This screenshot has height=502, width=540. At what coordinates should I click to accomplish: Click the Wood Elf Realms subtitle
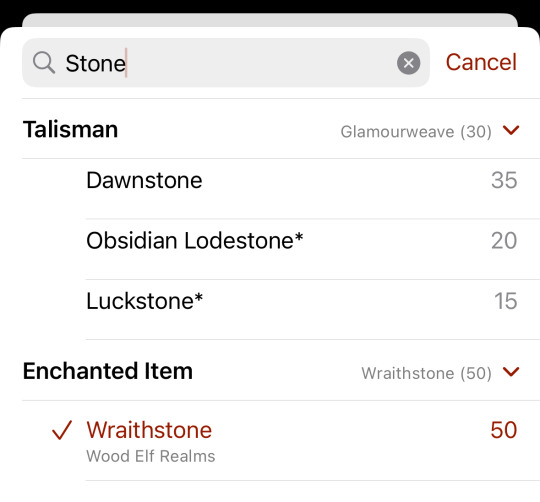(x=150, y=456)
